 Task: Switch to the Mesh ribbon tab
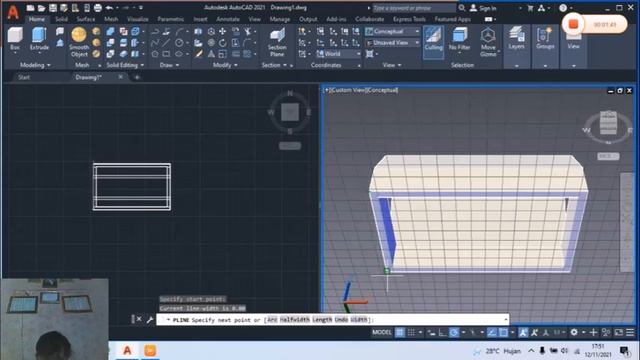pyautogui.click(x=111, y=19)
